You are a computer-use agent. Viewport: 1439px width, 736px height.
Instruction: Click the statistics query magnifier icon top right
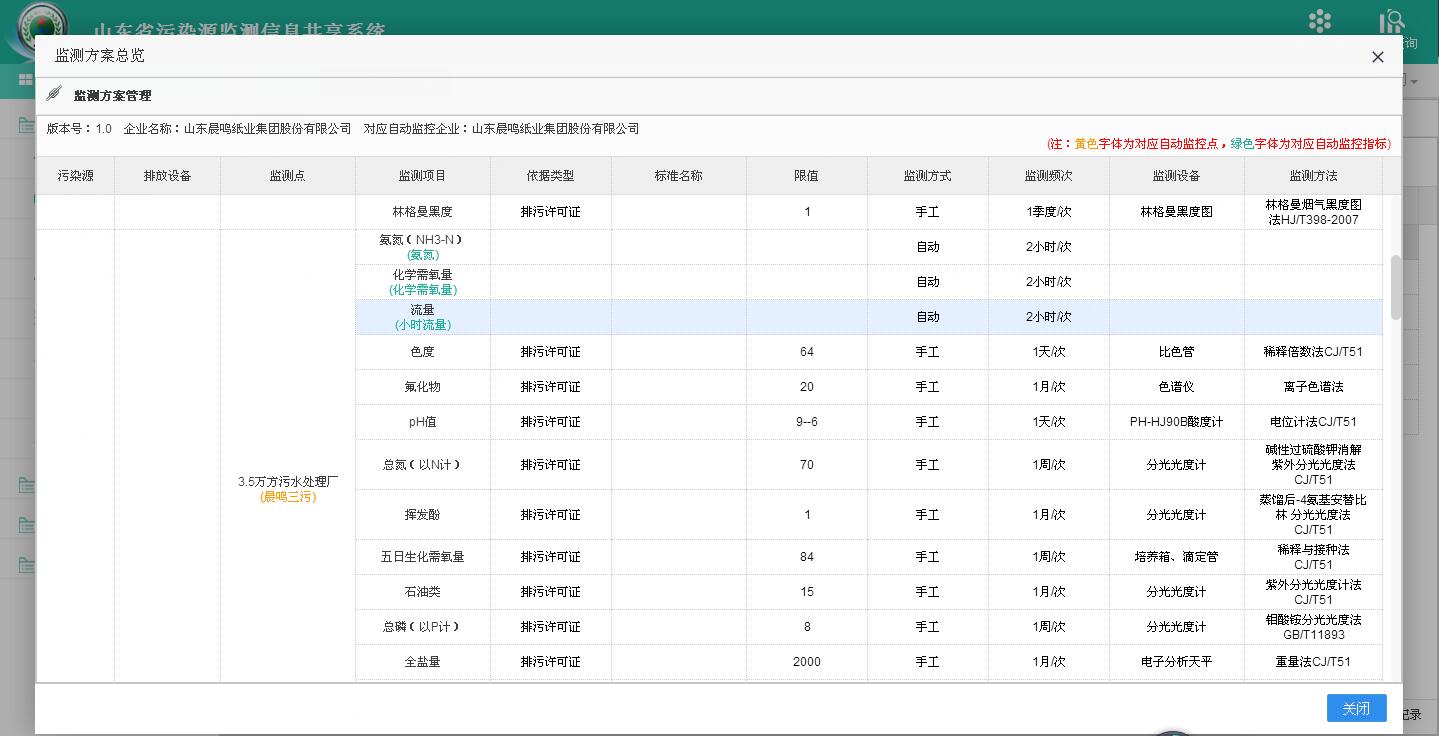click(1391, 20)
